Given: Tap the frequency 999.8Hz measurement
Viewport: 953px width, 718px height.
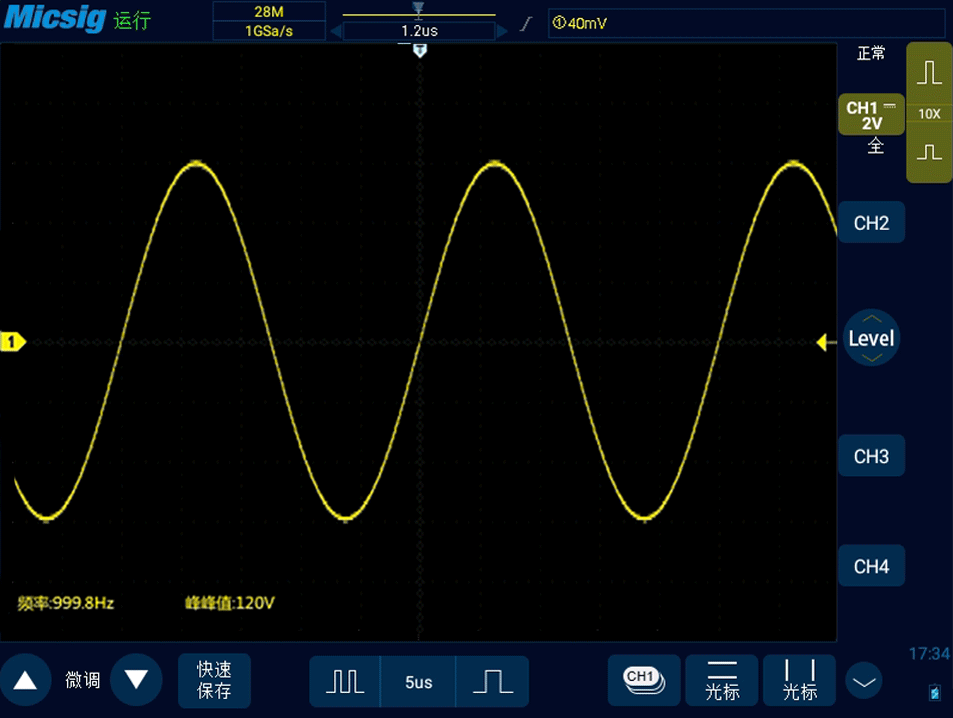Looking at the screenshot, I should [x=66, y=603].
